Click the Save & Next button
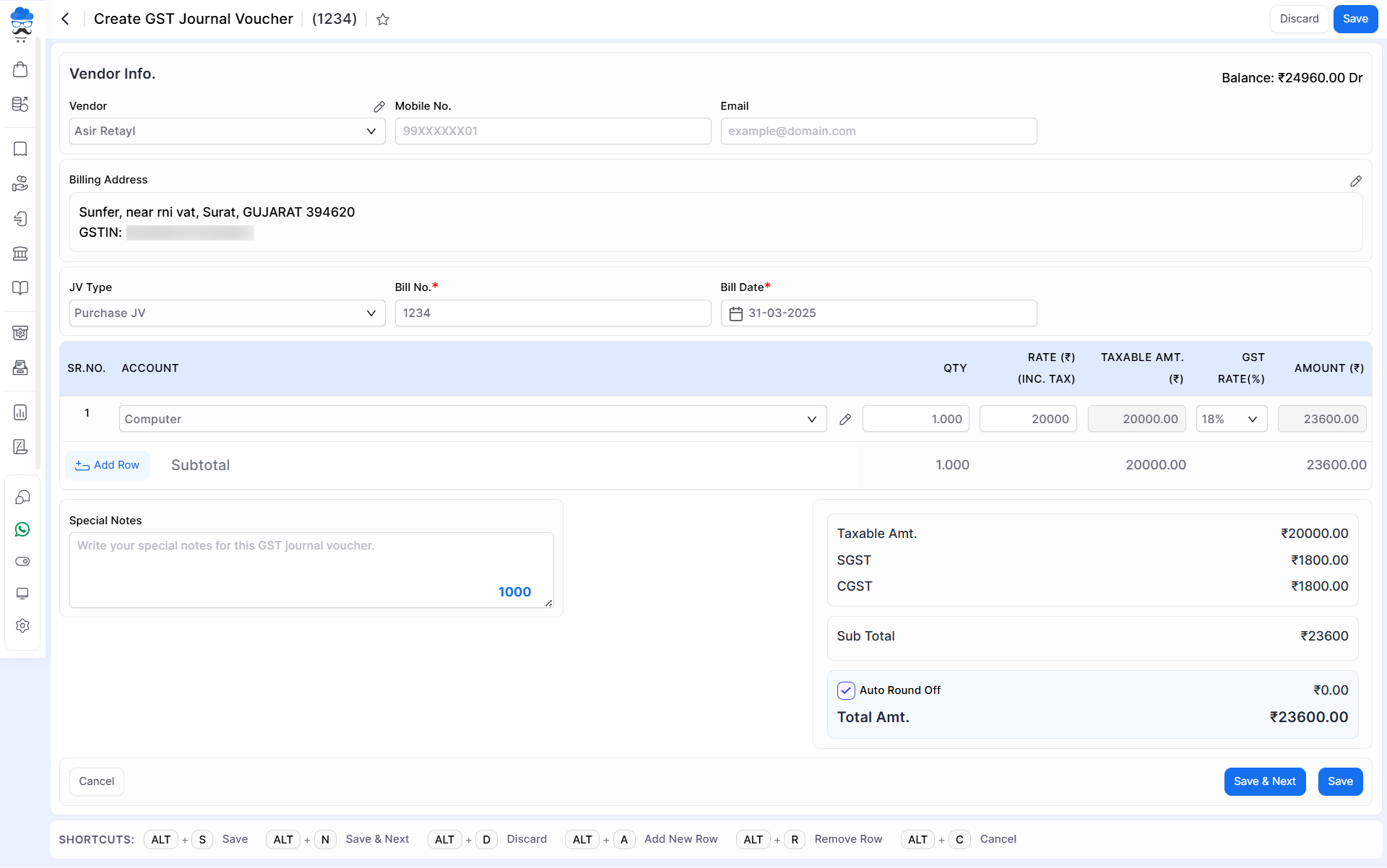Image resolution: width=1387 pixels, height=868 pixels. tap(1265, 781)
